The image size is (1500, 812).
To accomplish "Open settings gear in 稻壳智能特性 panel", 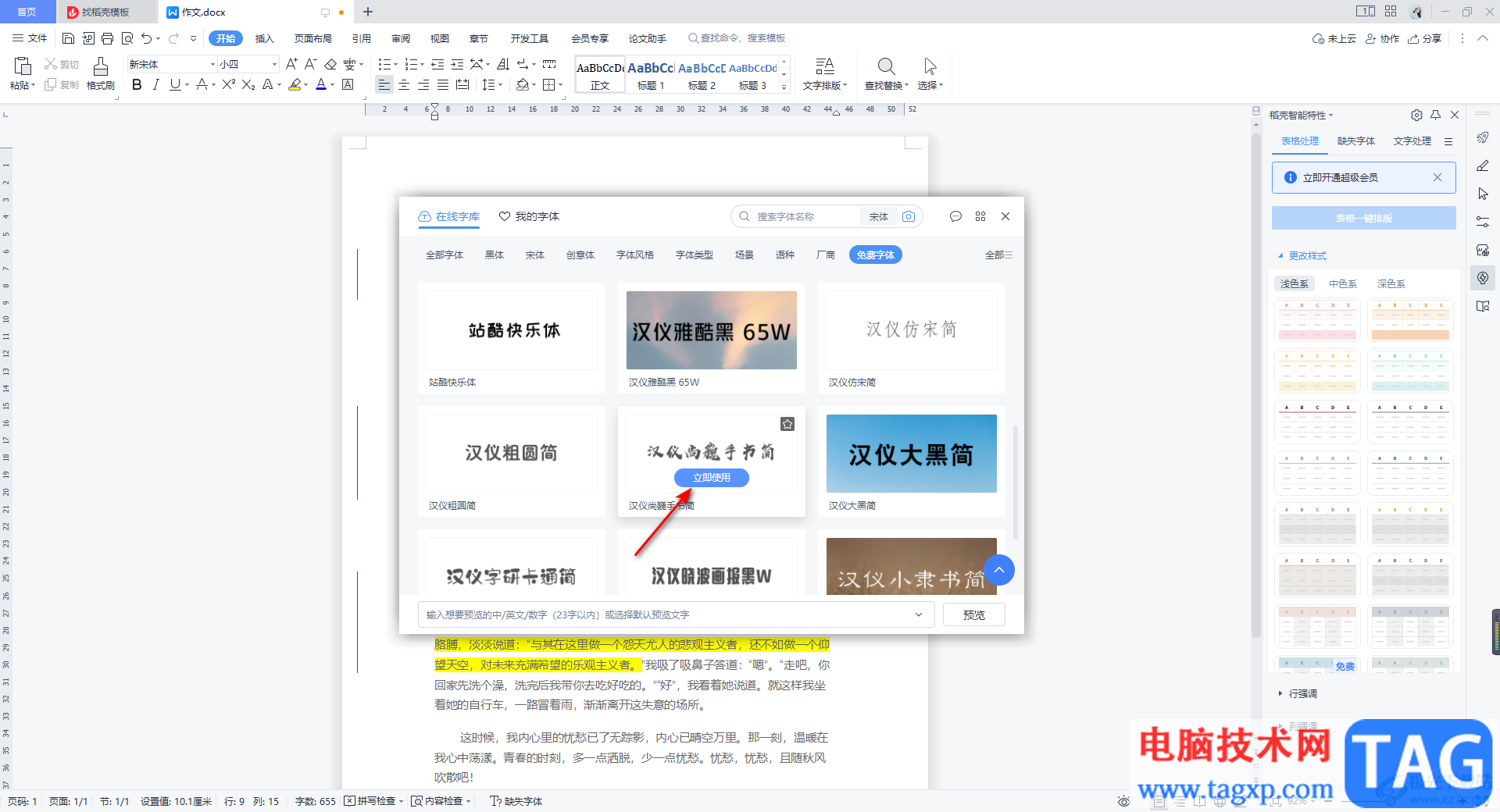I will tap(1416, 115).
